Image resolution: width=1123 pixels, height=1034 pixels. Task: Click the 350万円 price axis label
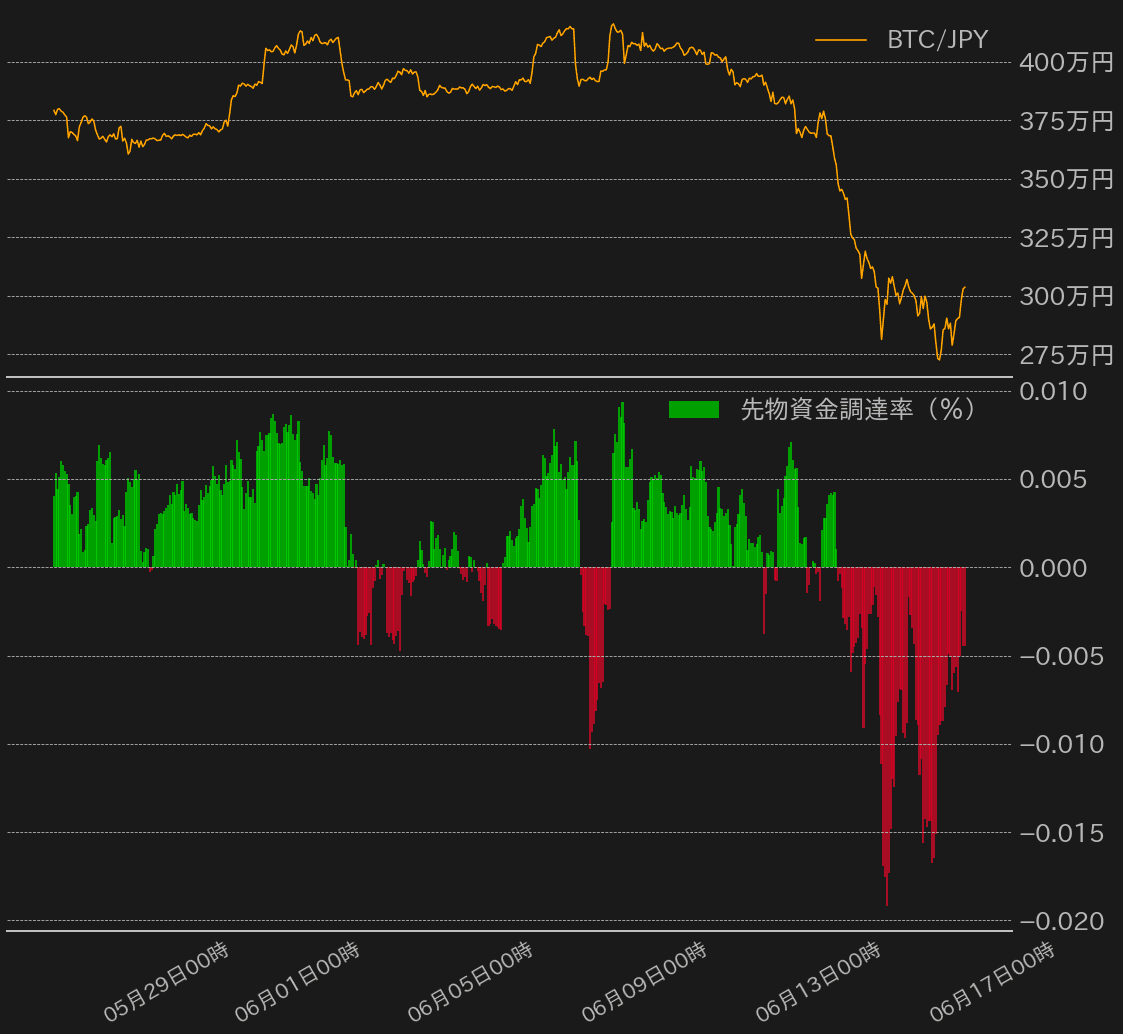point(1066,180)
